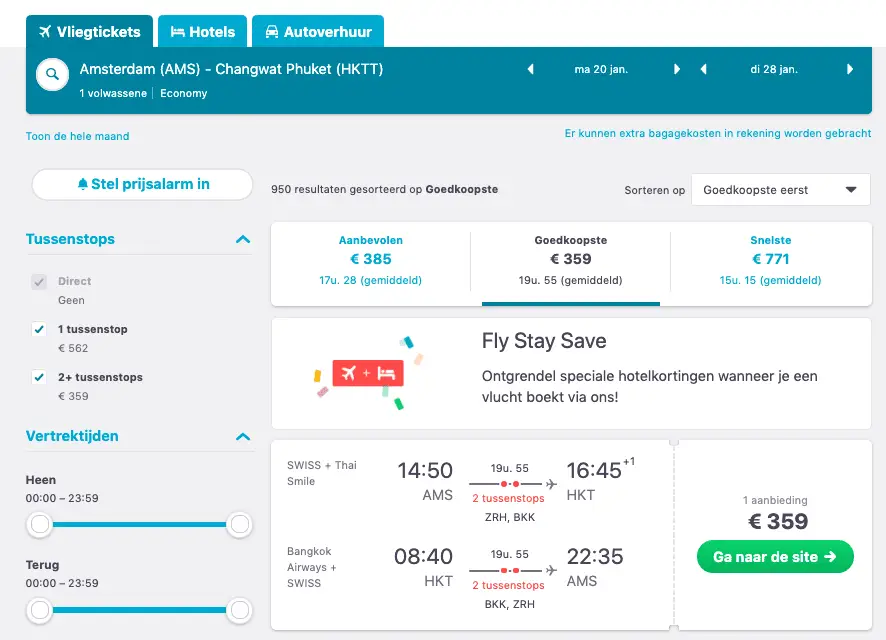
Task: Go to previous departure date arrow
Action: 531,69
